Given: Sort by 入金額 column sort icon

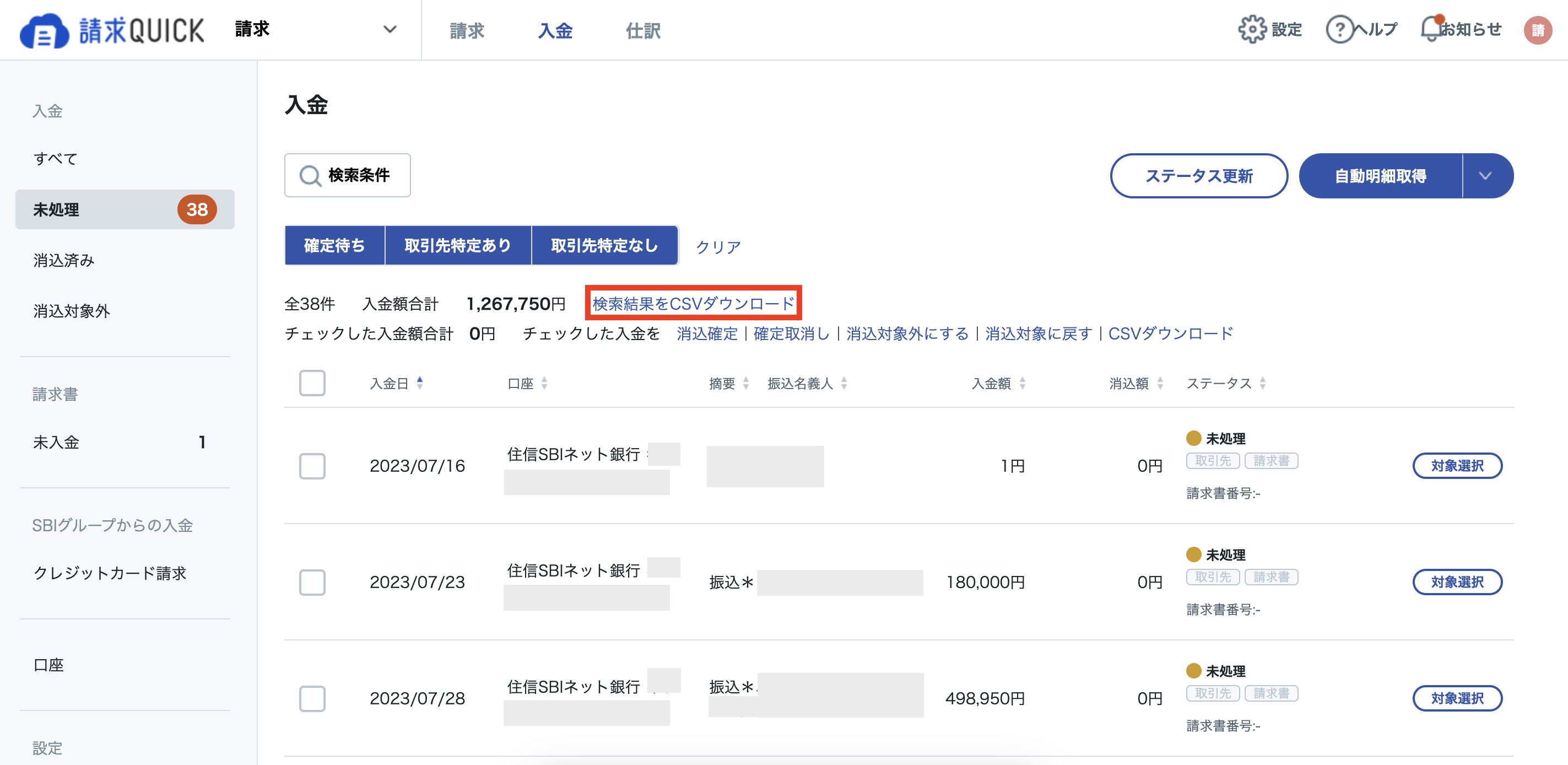Looking at the screenshot, I should pyautogui.click(x=1022, y=383).
